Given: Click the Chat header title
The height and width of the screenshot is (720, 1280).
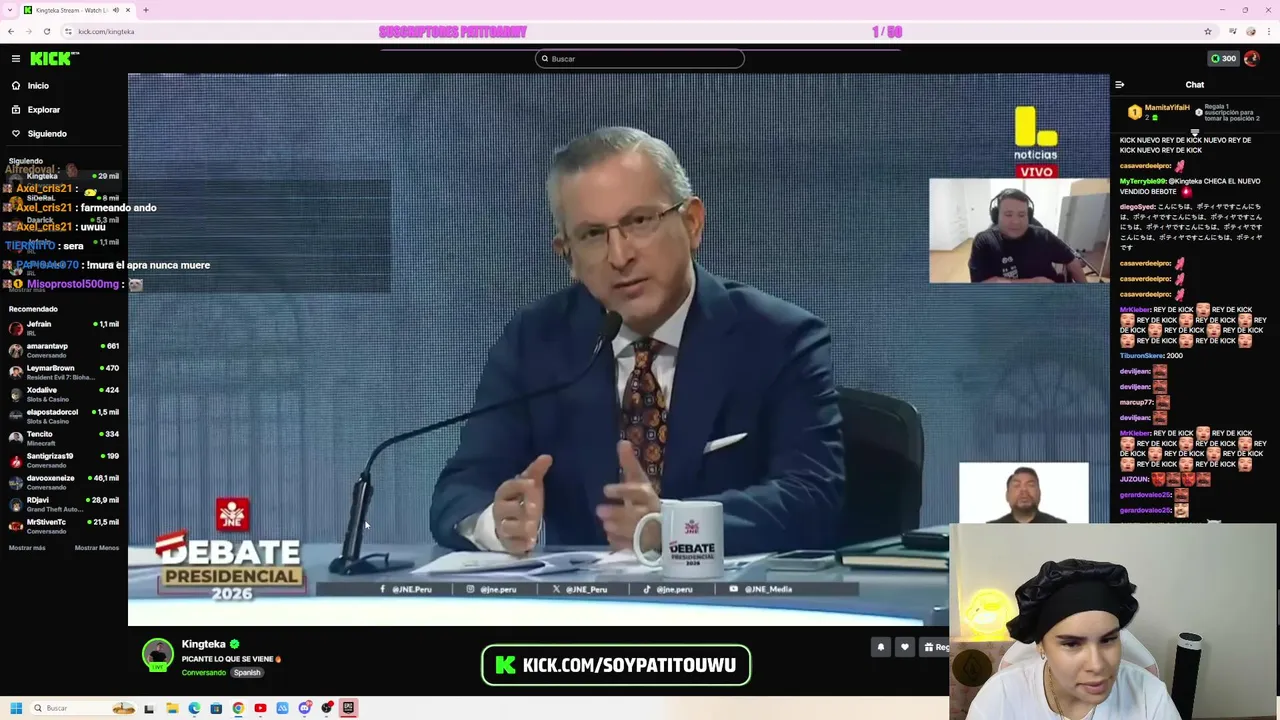Looking at the screenshot, I should (1195, 85).
